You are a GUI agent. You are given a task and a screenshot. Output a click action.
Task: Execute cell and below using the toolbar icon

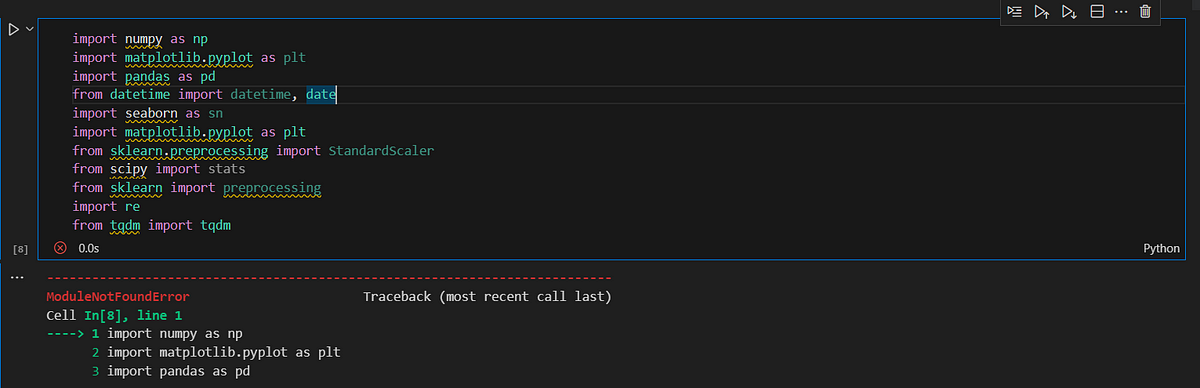click(x=1068, y=12)
